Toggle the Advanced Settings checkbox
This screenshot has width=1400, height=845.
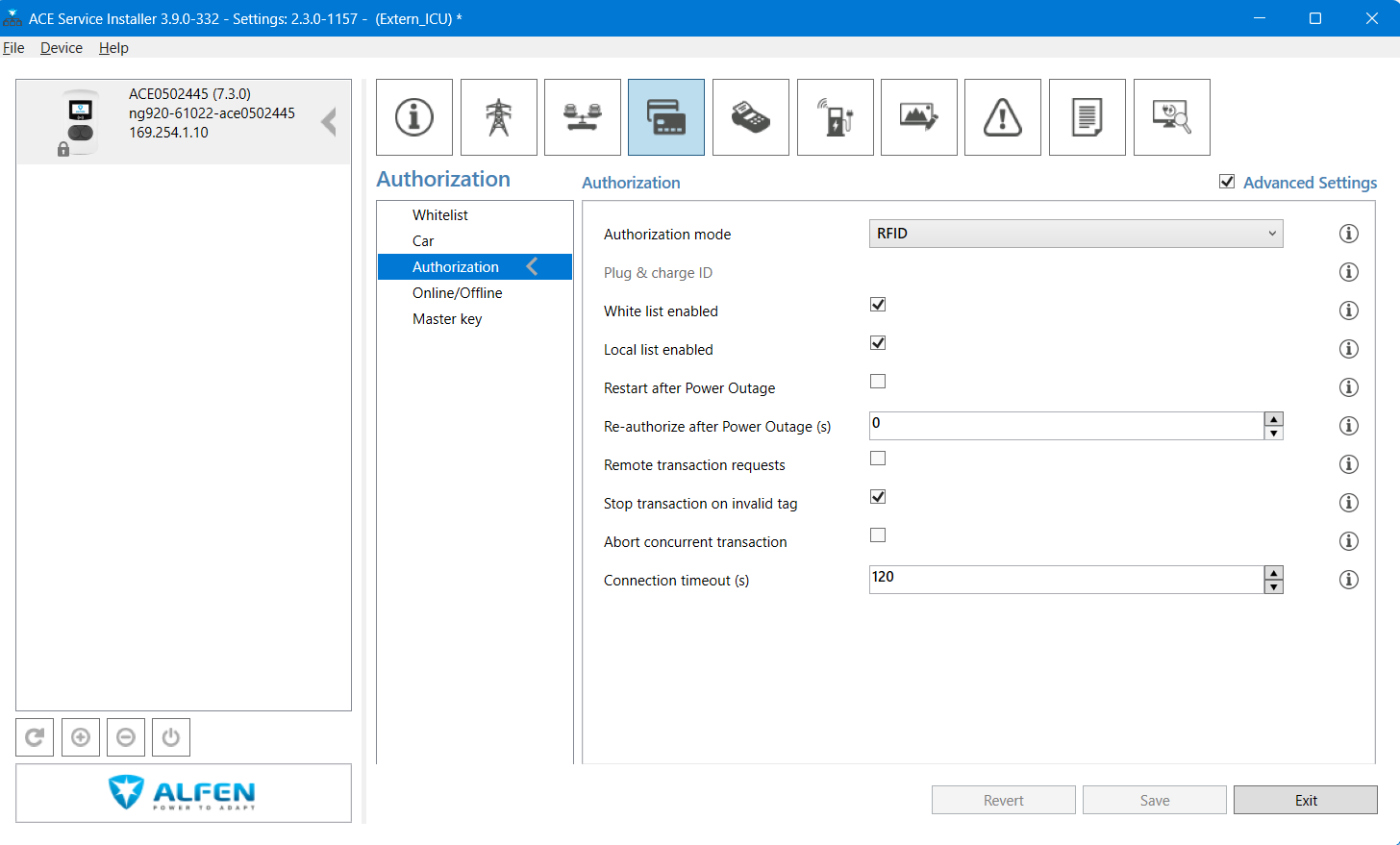point(1227,182)
